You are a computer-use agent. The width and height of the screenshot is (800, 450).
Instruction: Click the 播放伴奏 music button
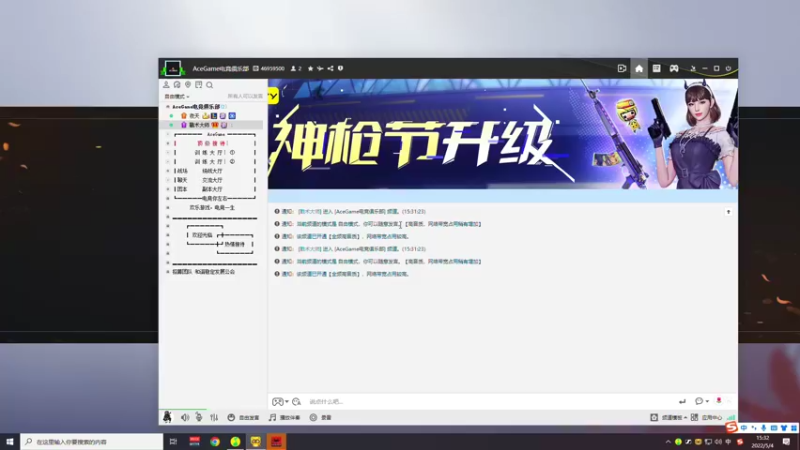(285, 417)
